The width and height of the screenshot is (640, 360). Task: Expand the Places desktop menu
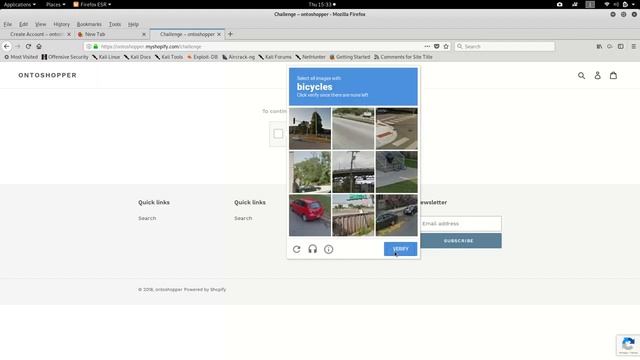point(55,4)
